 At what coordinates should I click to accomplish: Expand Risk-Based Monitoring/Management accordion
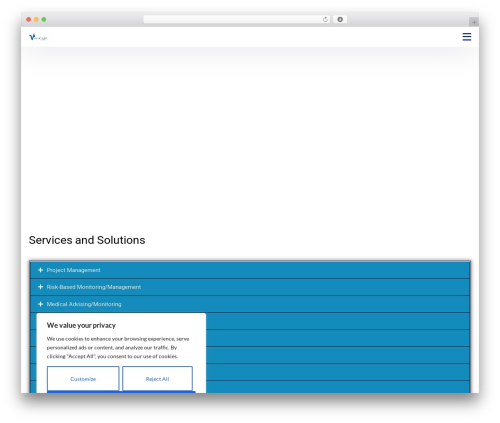(x=250, y=287)
